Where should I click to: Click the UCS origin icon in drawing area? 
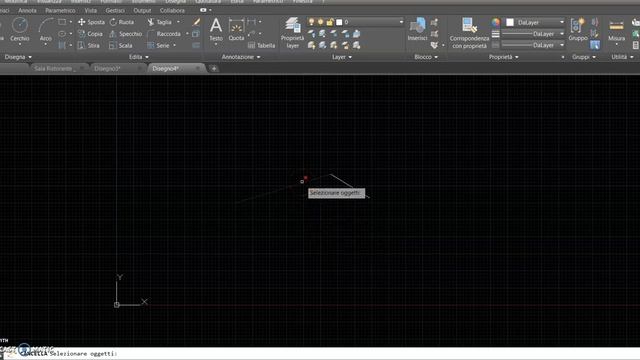coord(116,304)
